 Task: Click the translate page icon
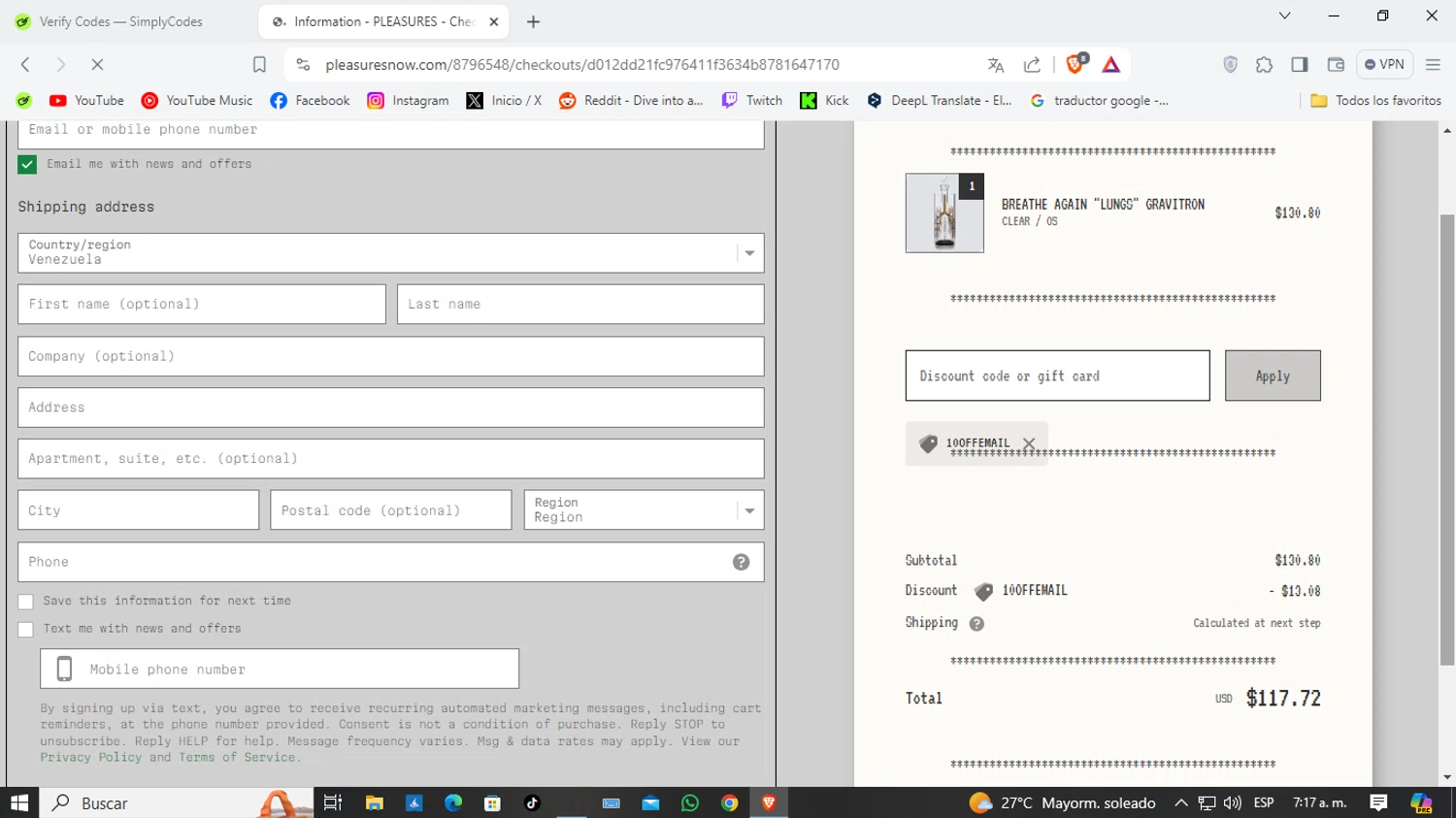click(996, 65)
